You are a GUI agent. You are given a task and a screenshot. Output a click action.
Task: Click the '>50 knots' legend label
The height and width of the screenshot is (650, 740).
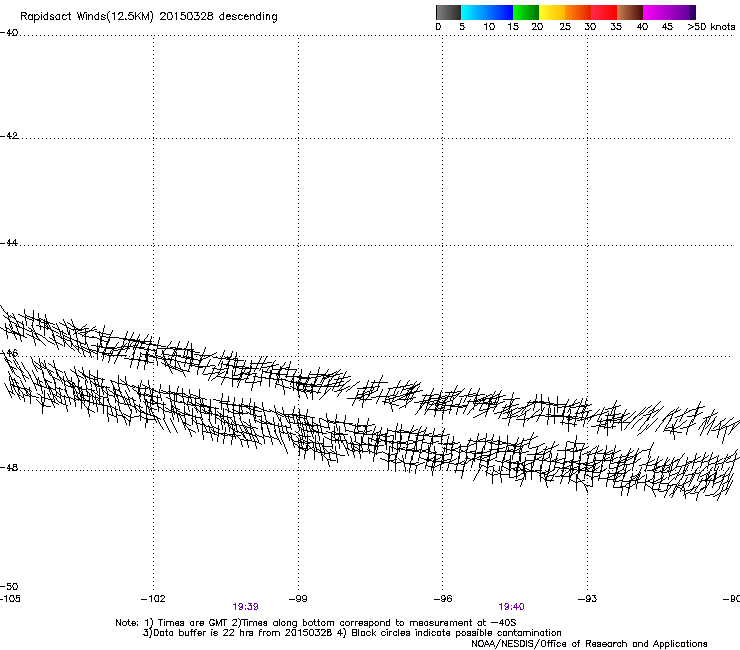tap(711, 27)
